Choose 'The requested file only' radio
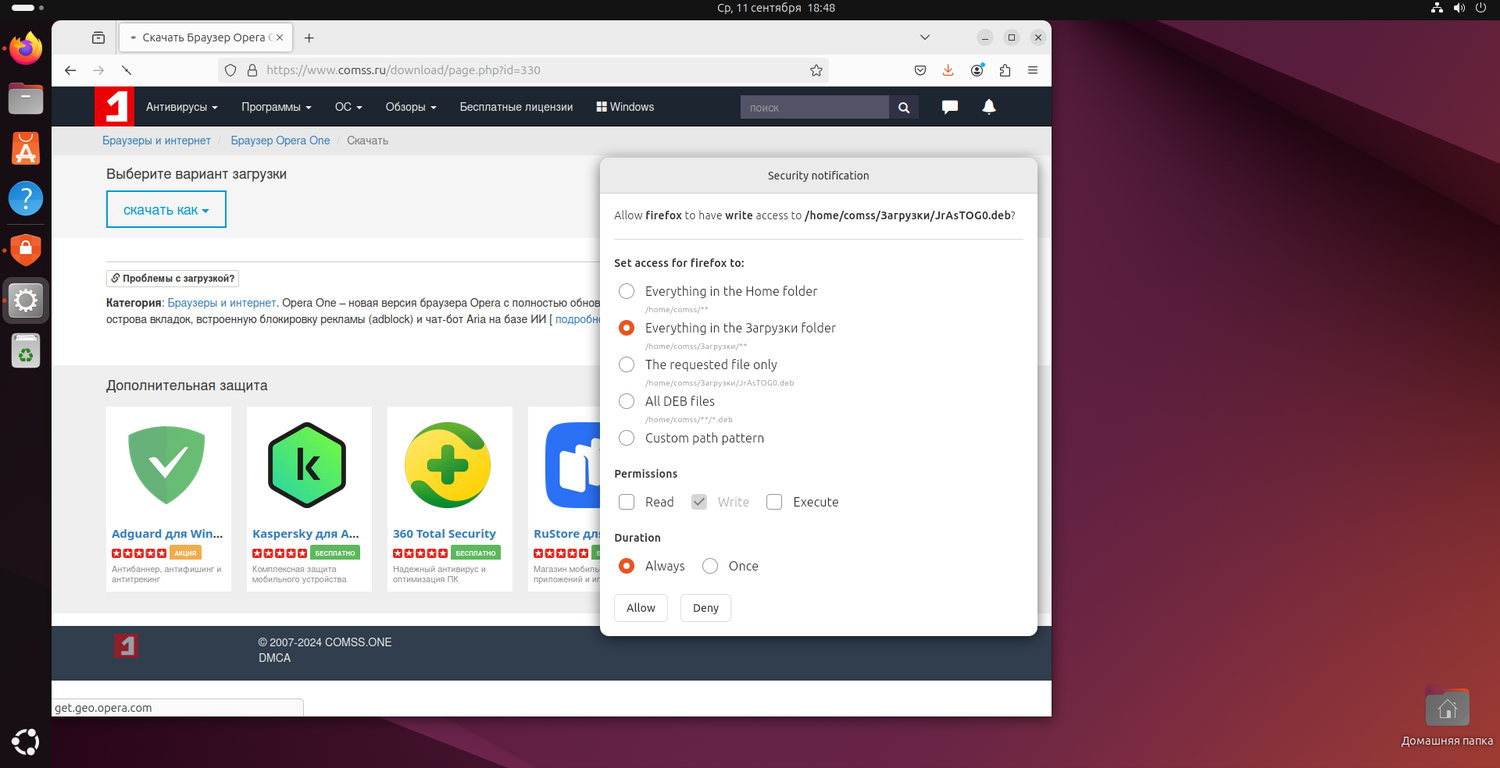Viewport: 1500px width, 768px height. click(626, 365)
